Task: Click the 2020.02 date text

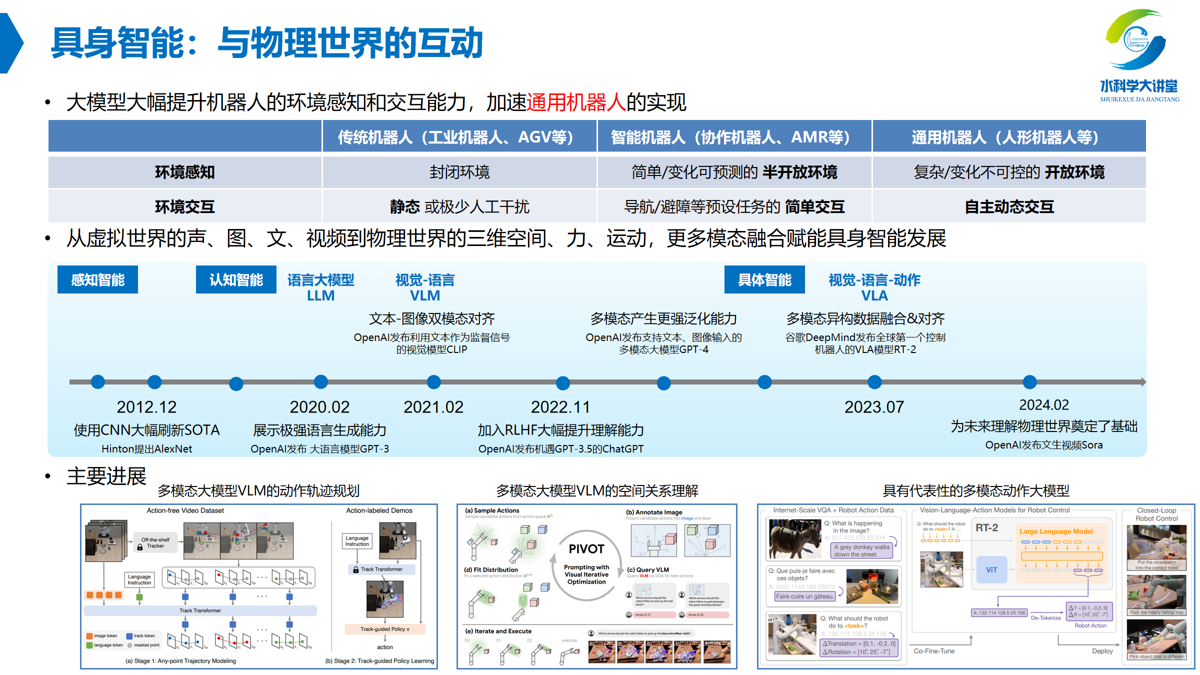Action: pyautogui.click(x=320, y=407)
